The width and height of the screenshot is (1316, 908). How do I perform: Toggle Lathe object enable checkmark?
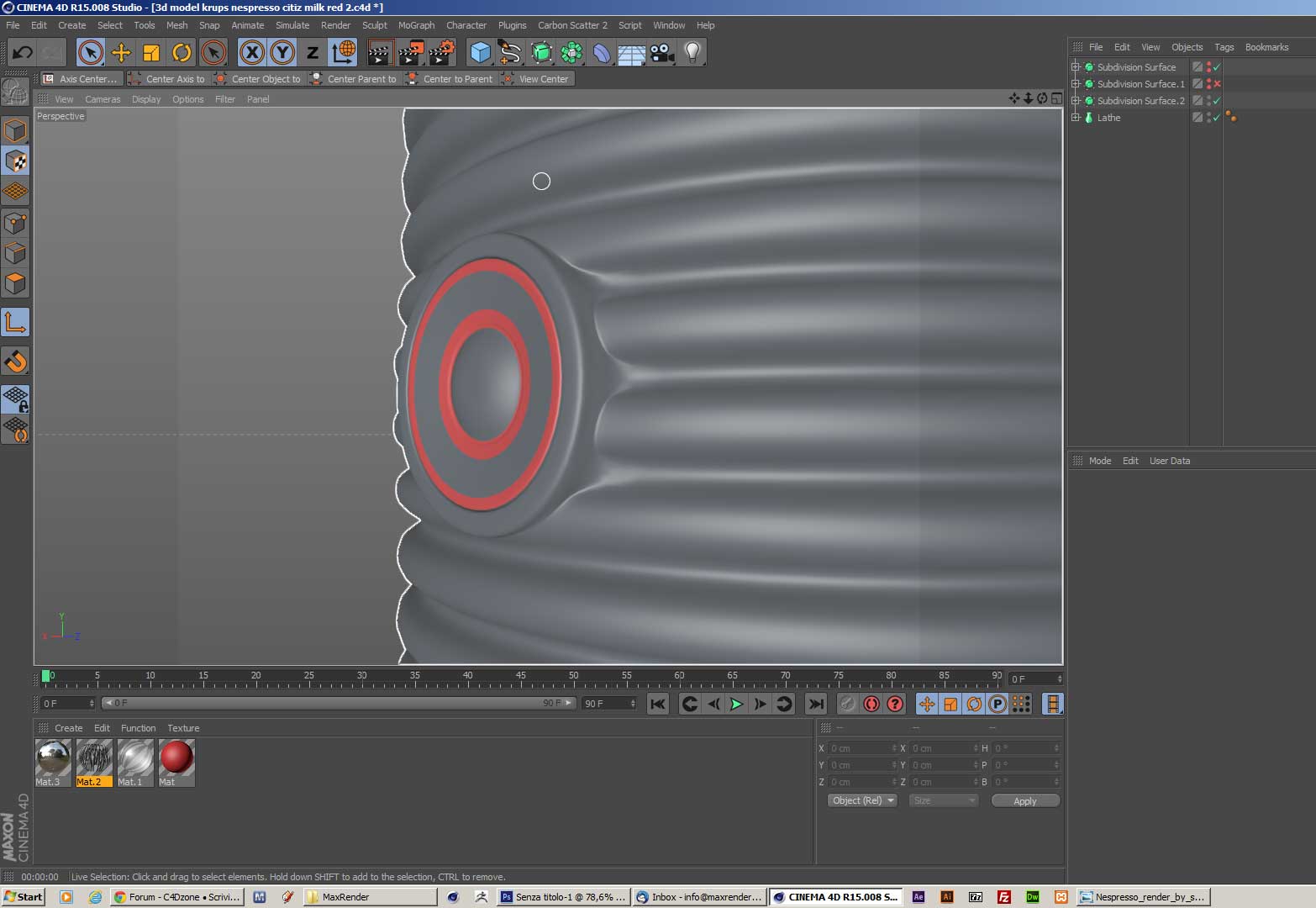coord(1216,118)
